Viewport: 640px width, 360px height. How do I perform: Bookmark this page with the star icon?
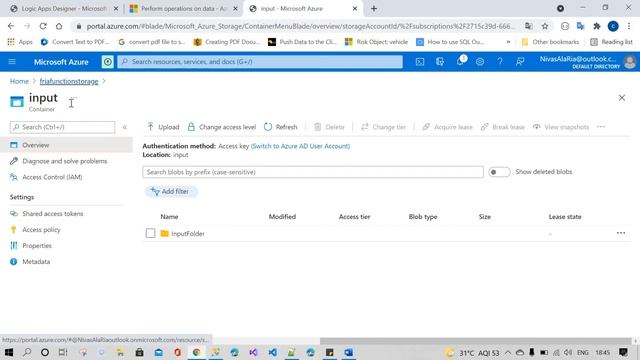pyautogui.click(x=545, y=26)
